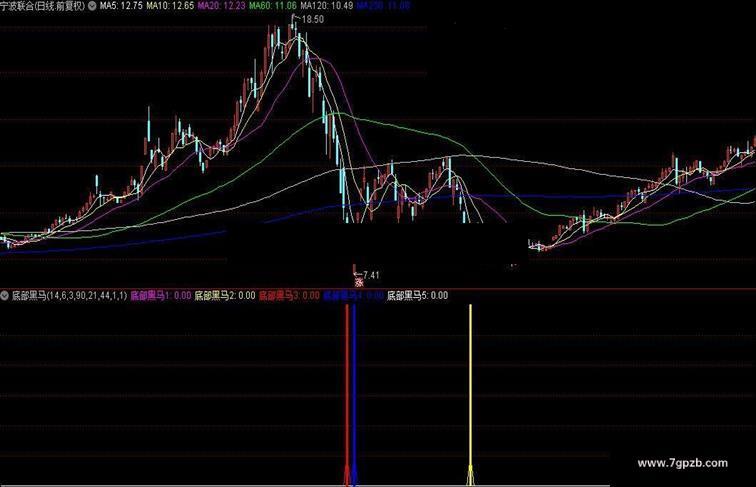Select the MA120: 10.49 label
This screenshot has height=487, width=756.
tap(326, 6)
